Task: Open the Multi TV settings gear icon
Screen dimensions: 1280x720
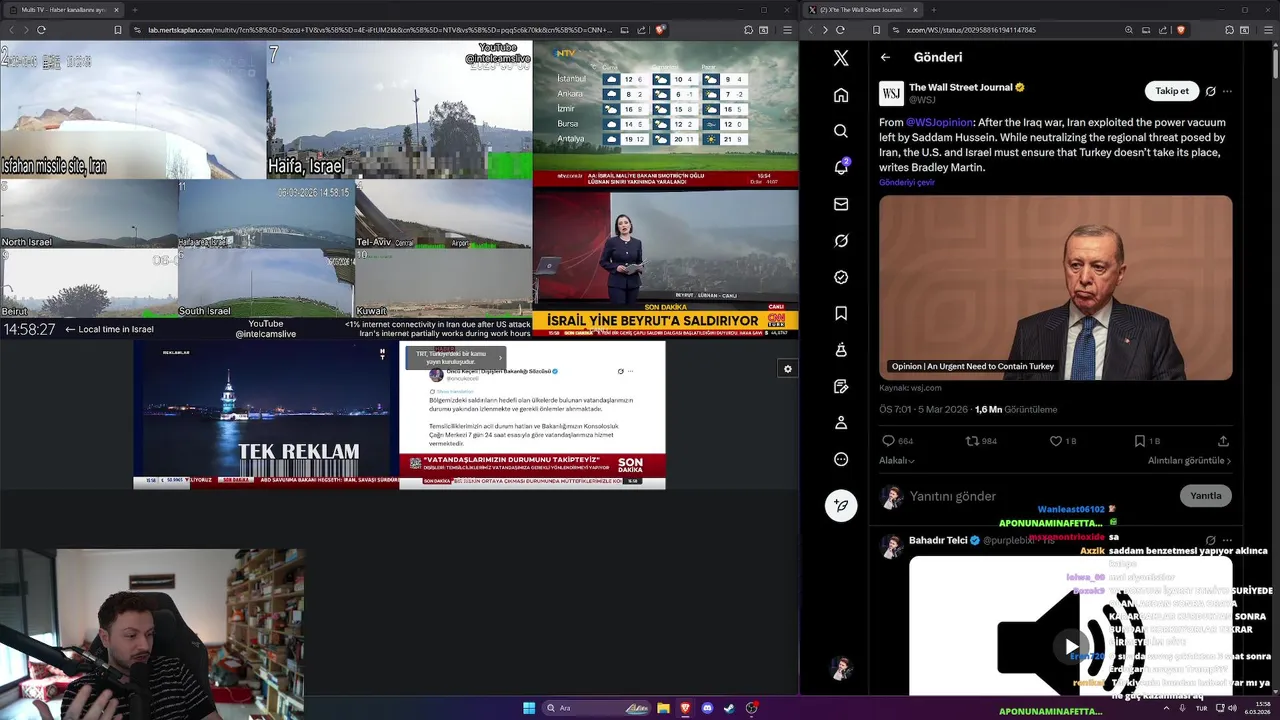Action: tap(787, 369)
